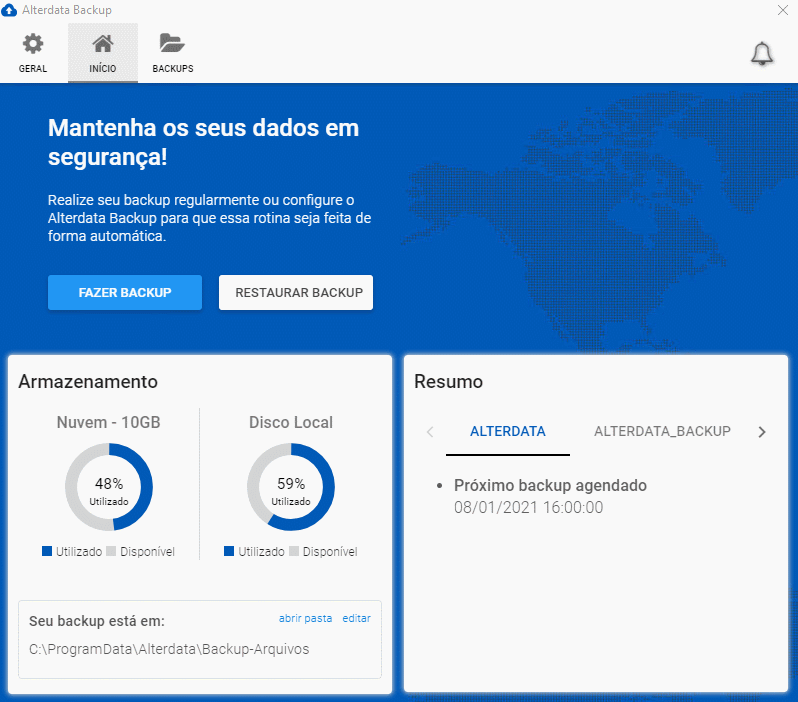This screenshot has width=798, height=702.
Task: Close the Alterdata Backup window
Action: pyautogui.click(x=783, y=10)
